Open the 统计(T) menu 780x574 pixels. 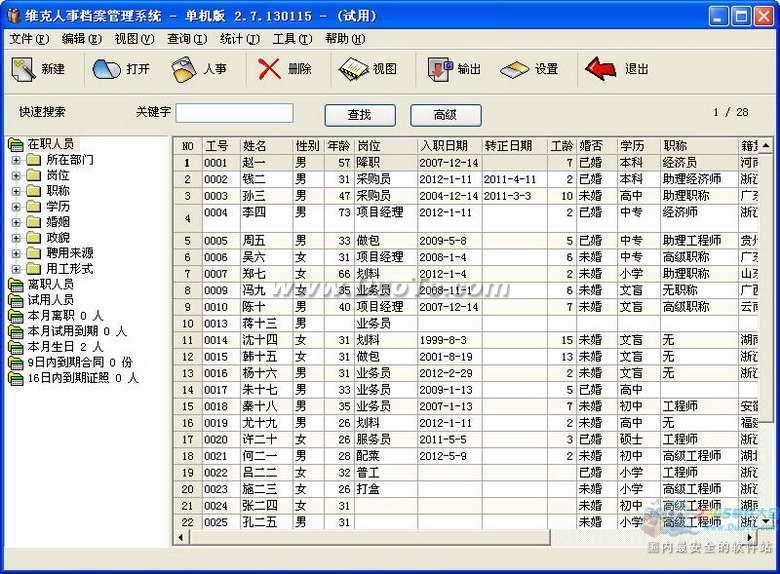tap(240, 39)
